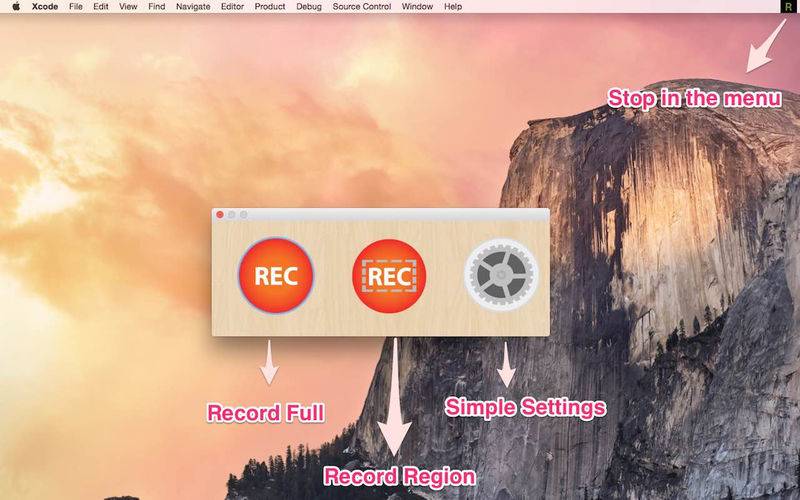Zoom the recorder window with third titlebar button
Screen dimensions: 800x500
(244, 215)
